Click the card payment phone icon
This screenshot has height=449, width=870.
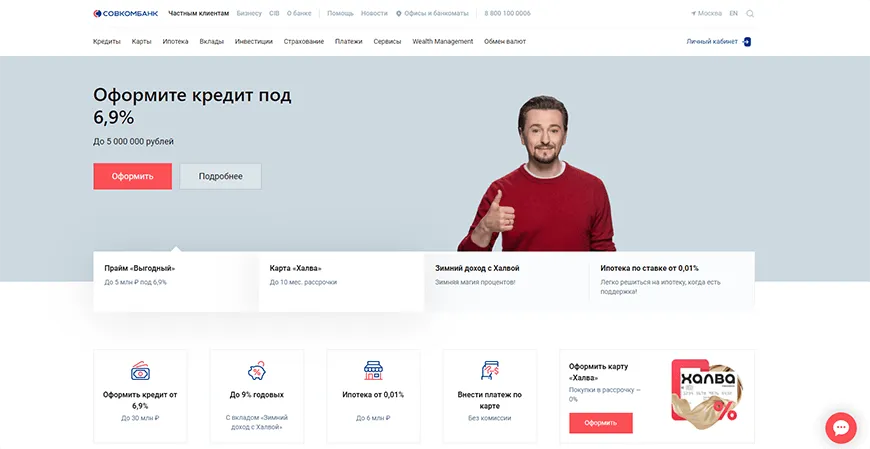490,371
